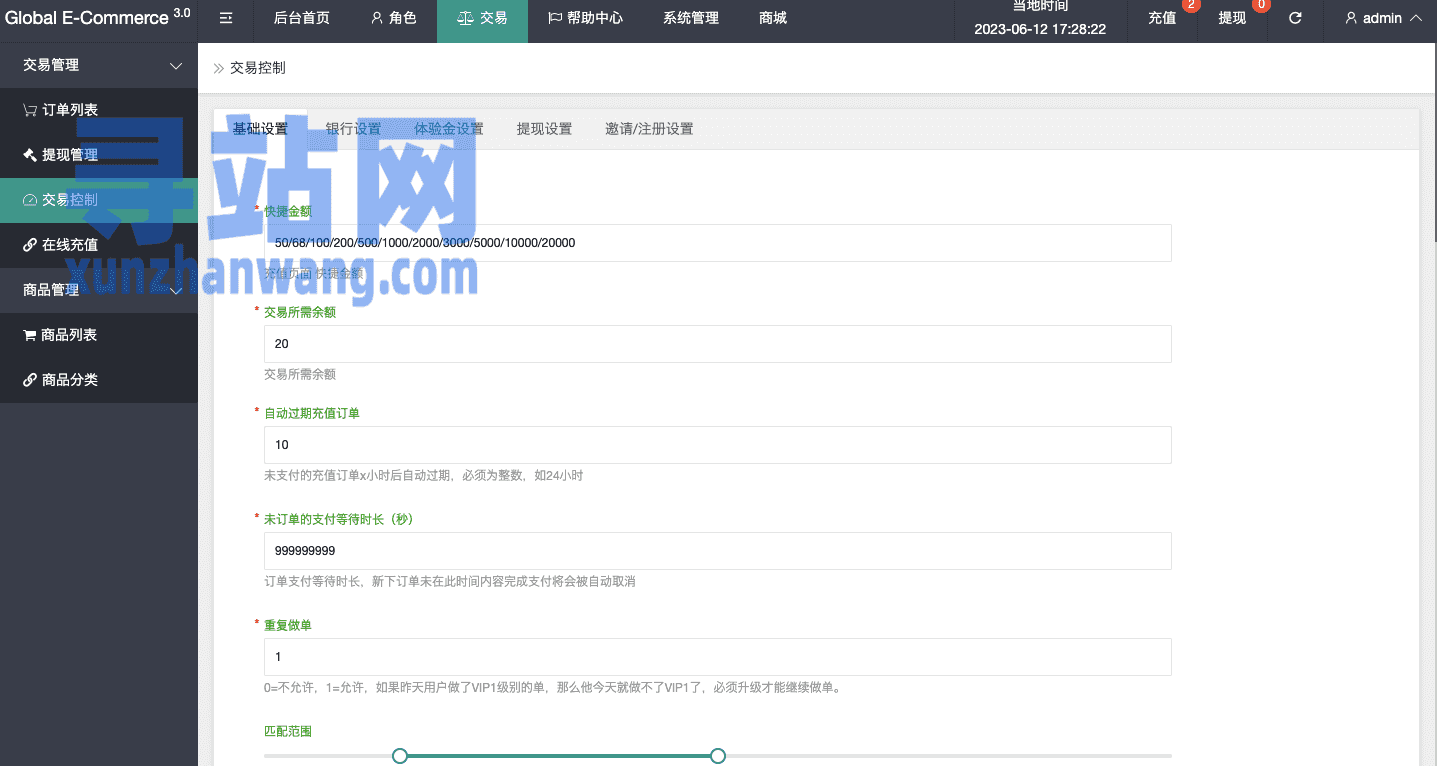Click the refresh icon in top bar

click(1295, 18)
